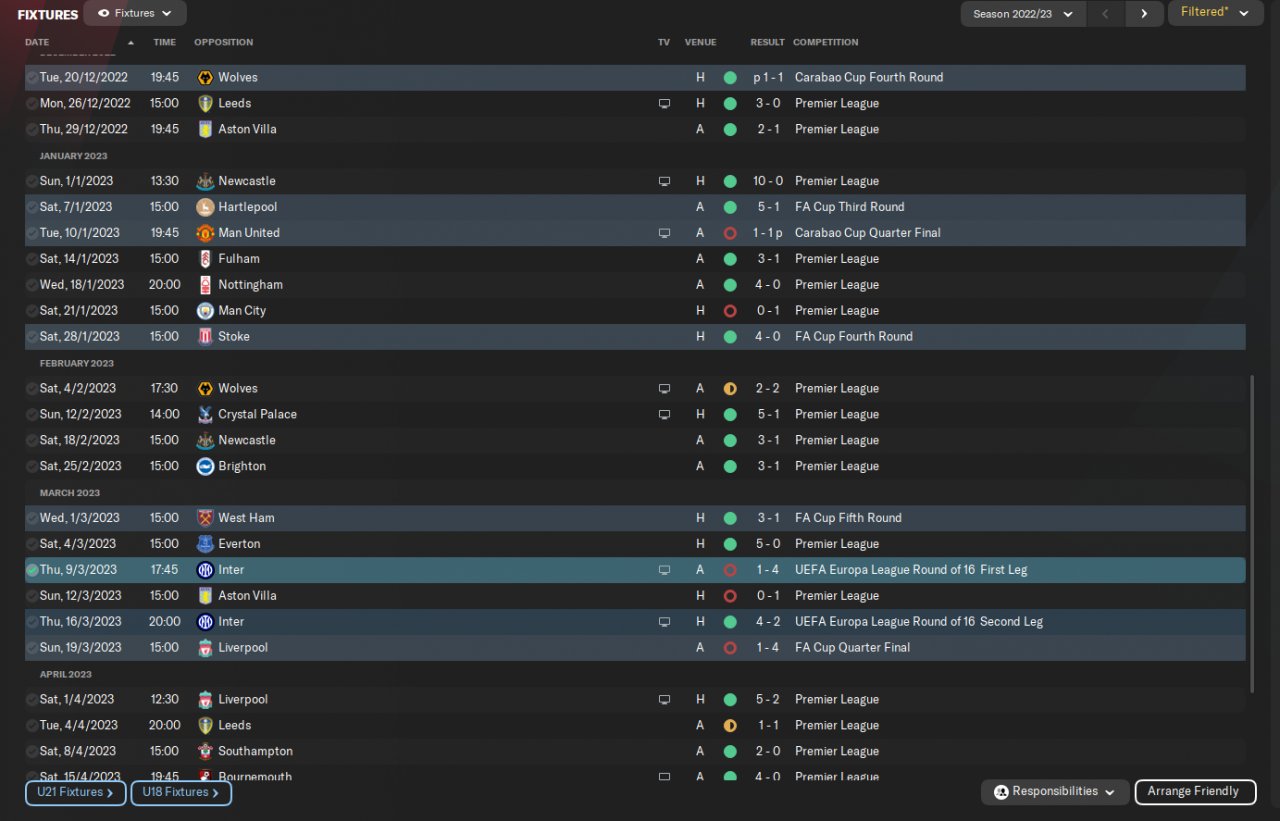The image size is (1280, 821).
Task: Click the Wolves club badge on 20/12/2022
Action: point(205,77)
